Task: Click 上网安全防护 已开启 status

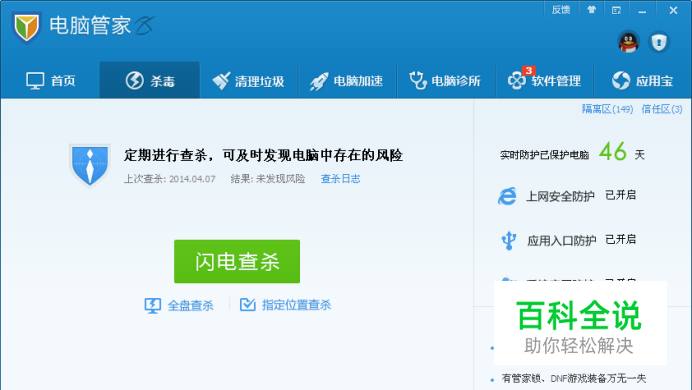Action: (621, 195)
